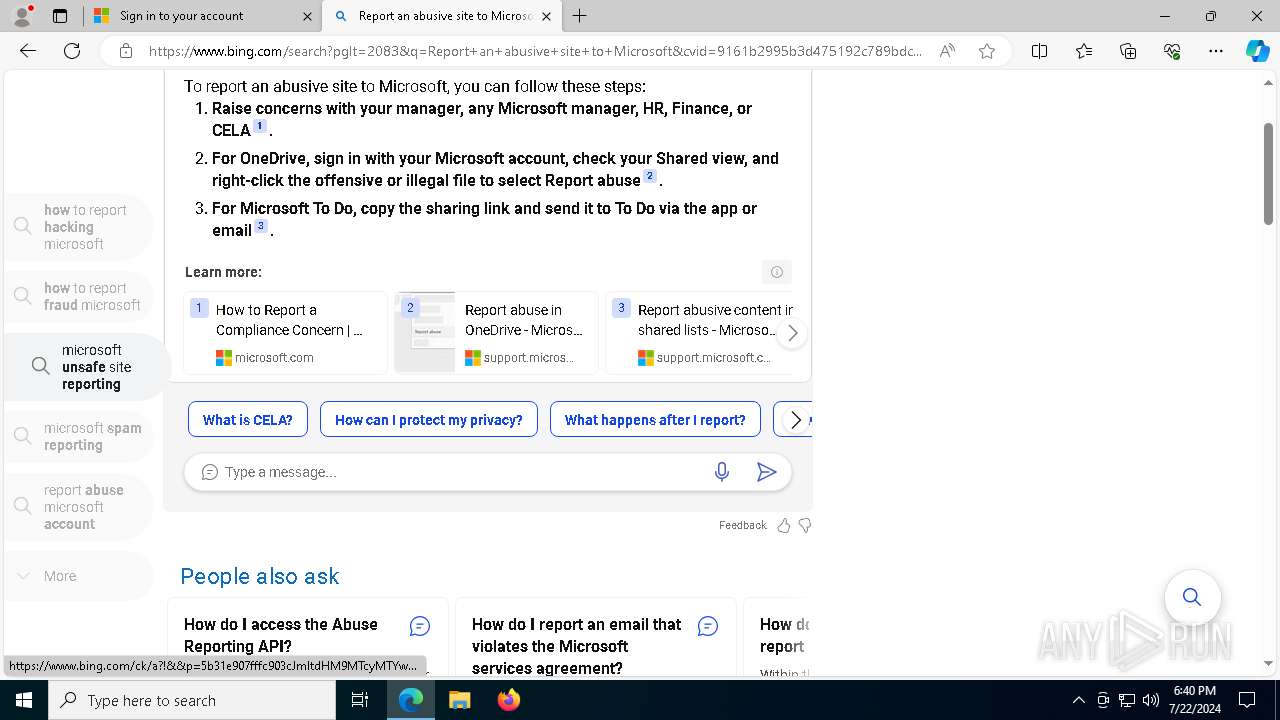Open the browser profile icon
The height and width of the screenshot is (720, 1280).
(x=22, y=16)
